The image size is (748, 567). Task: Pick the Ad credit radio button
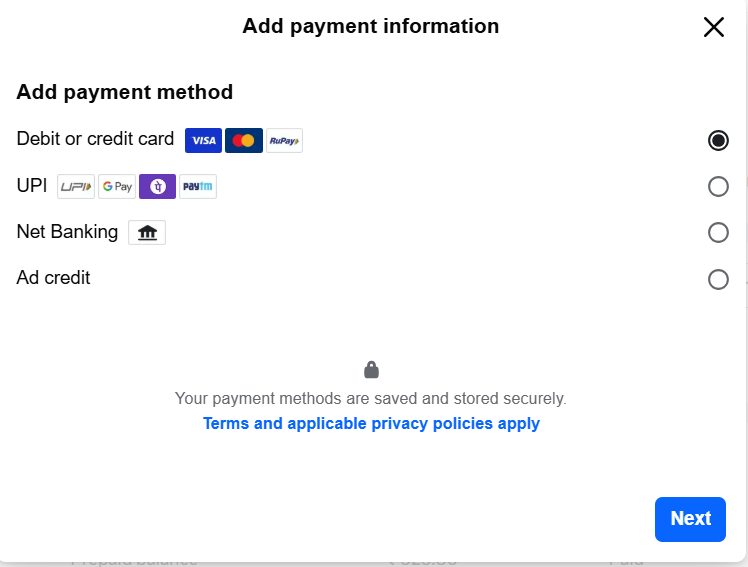pyautogui.click(x=718, y=279)
